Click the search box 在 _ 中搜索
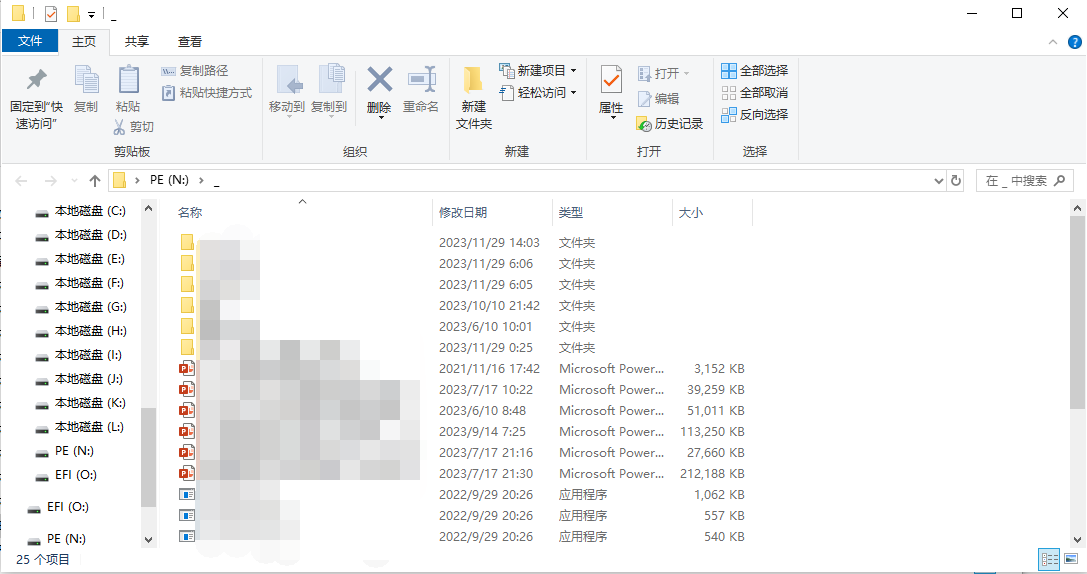This screenshot has height=574, width=1087. (x=1015, y=181)
